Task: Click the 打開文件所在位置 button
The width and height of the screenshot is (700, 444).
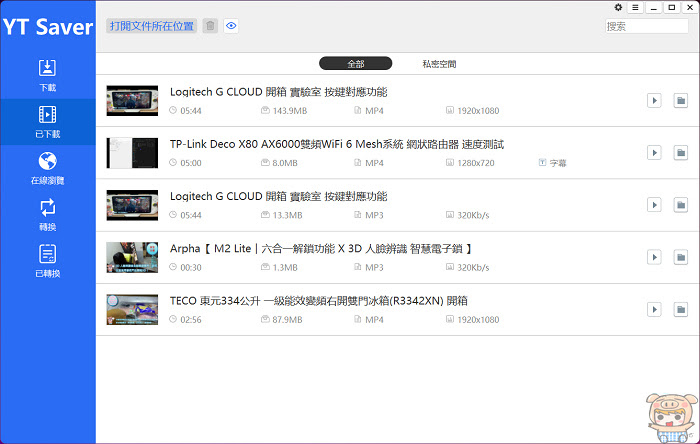Action: [152, 26]
